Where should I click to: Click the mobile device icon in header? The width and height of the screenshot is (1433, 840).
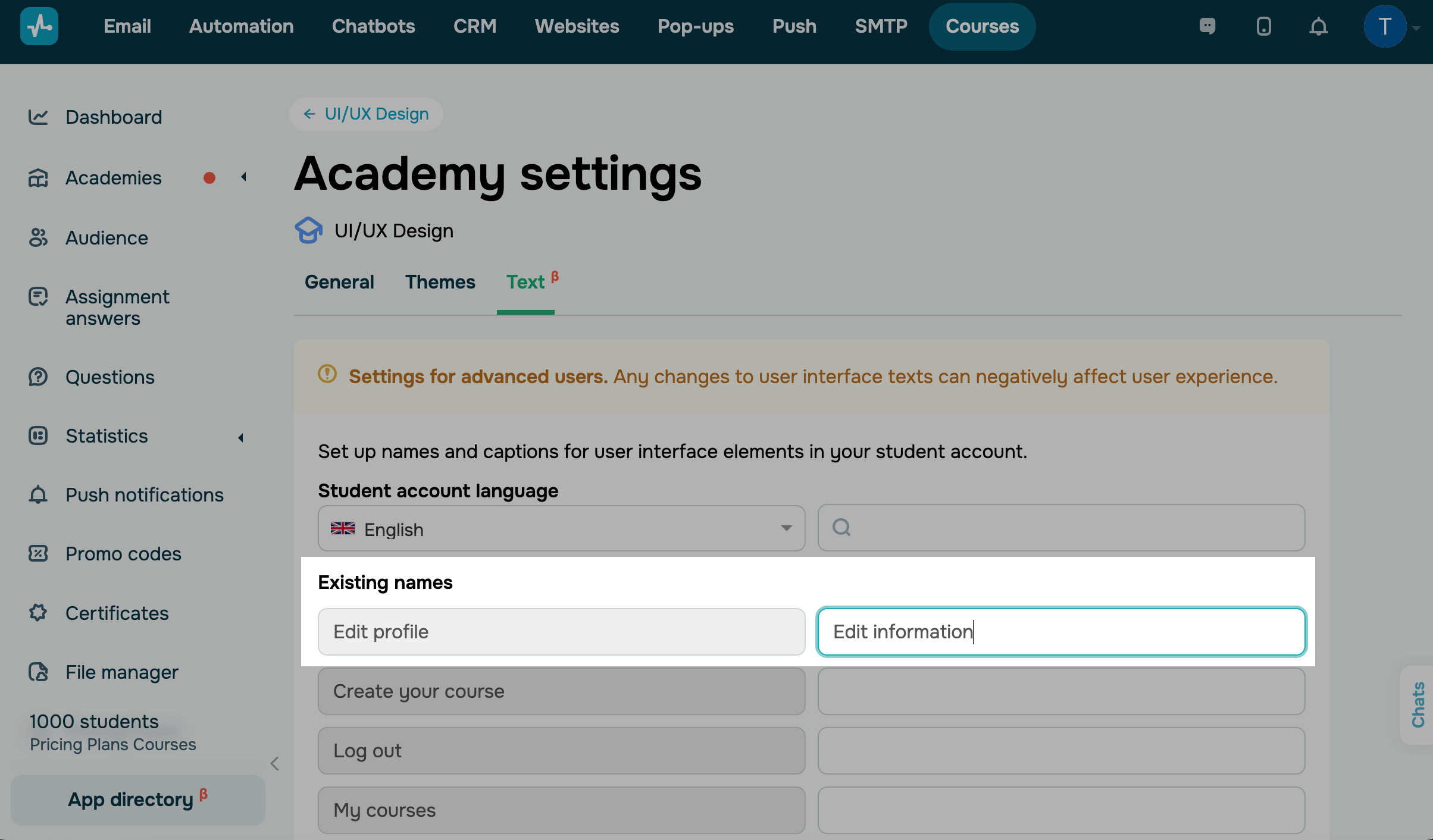tap(1263, 26)
